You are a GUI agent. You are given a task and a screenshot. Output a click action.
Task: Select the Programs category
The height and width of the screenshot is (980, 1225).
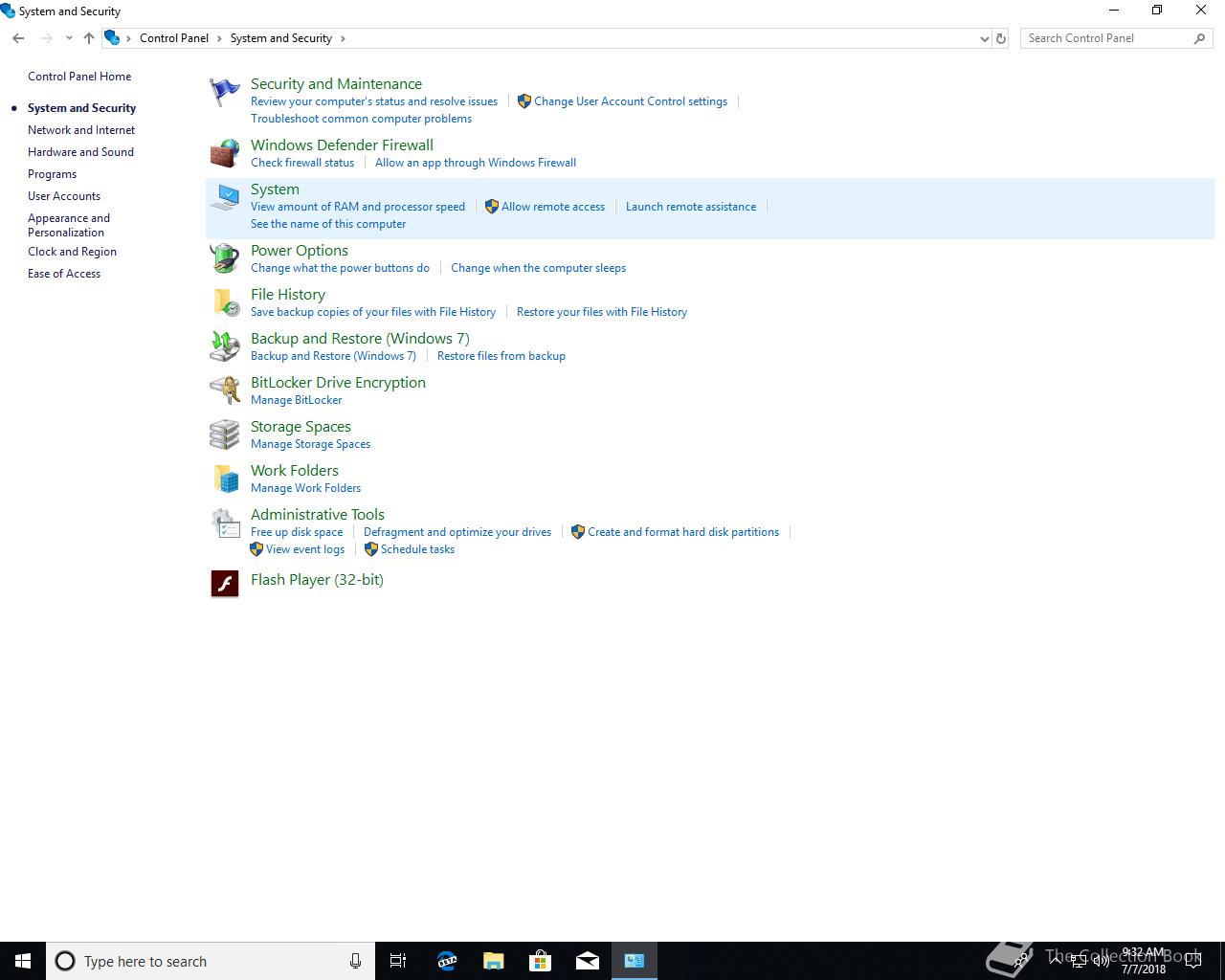coord(52,174)
